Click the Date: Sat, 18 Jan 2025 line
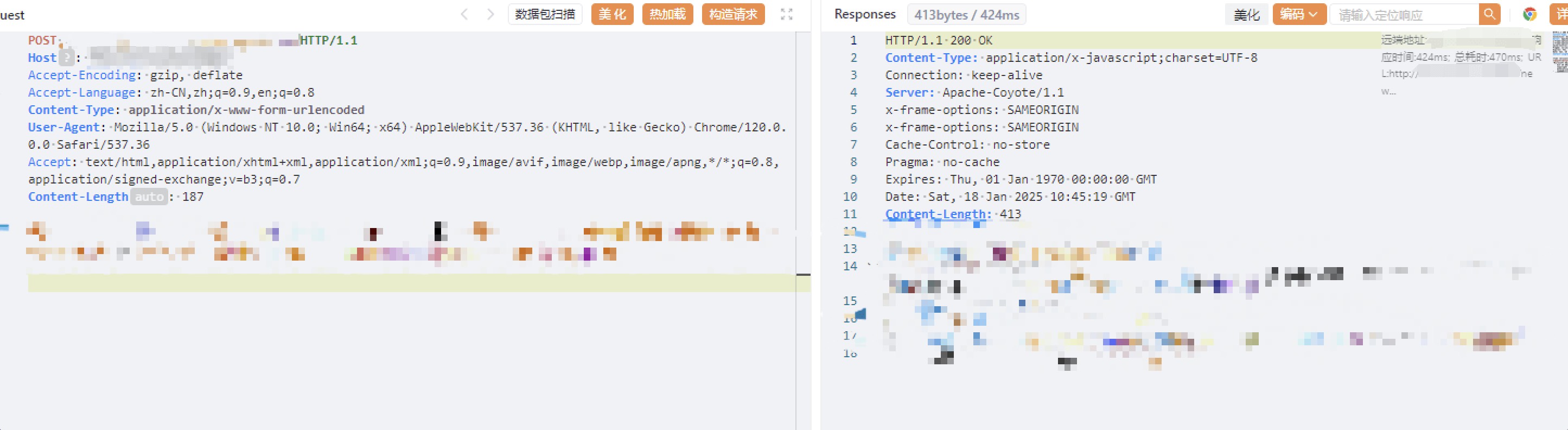 click(x=1010, y=197)
